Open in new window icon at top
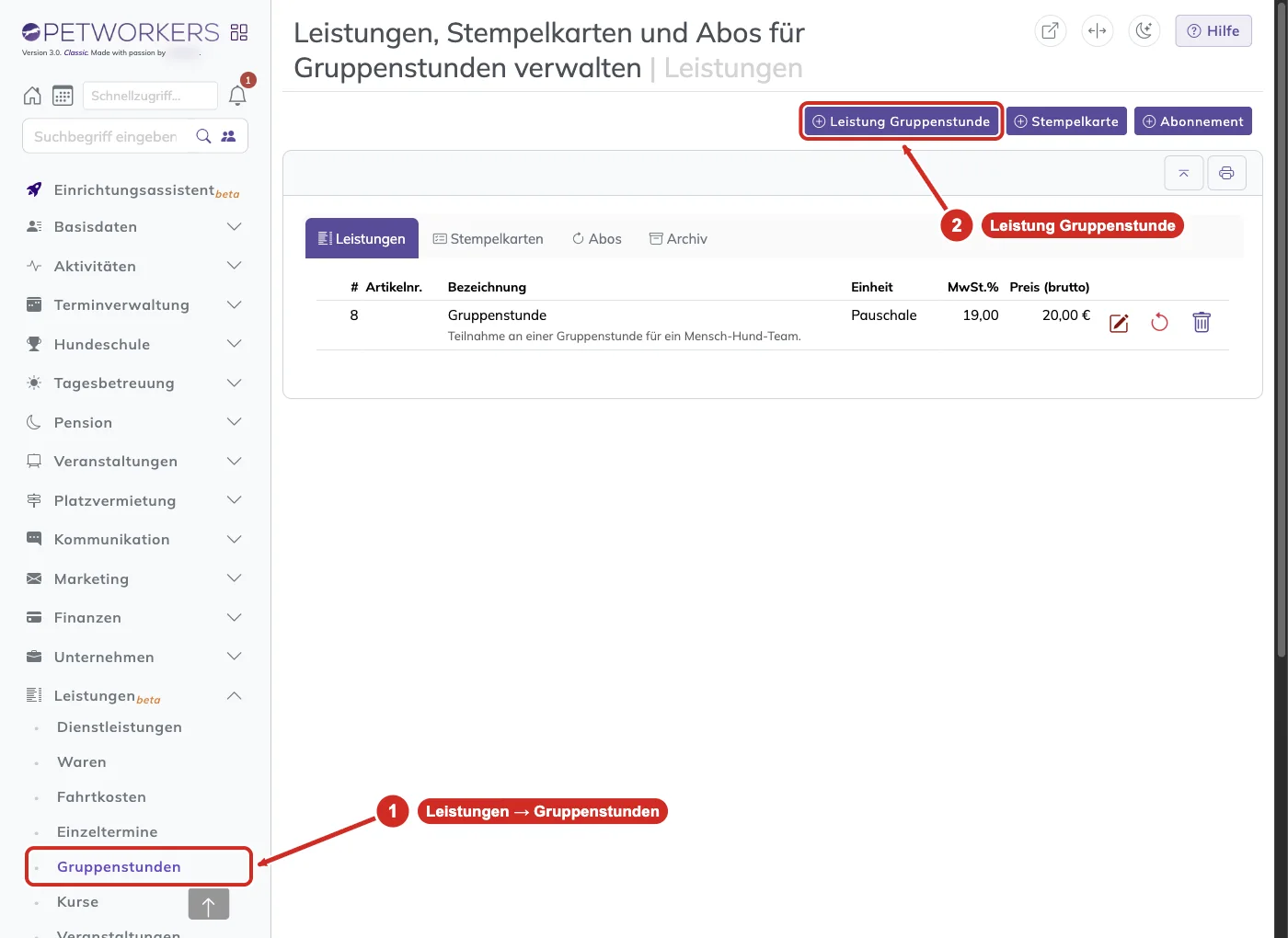Screen dimensions: 1288x938 click(1050, 30)
